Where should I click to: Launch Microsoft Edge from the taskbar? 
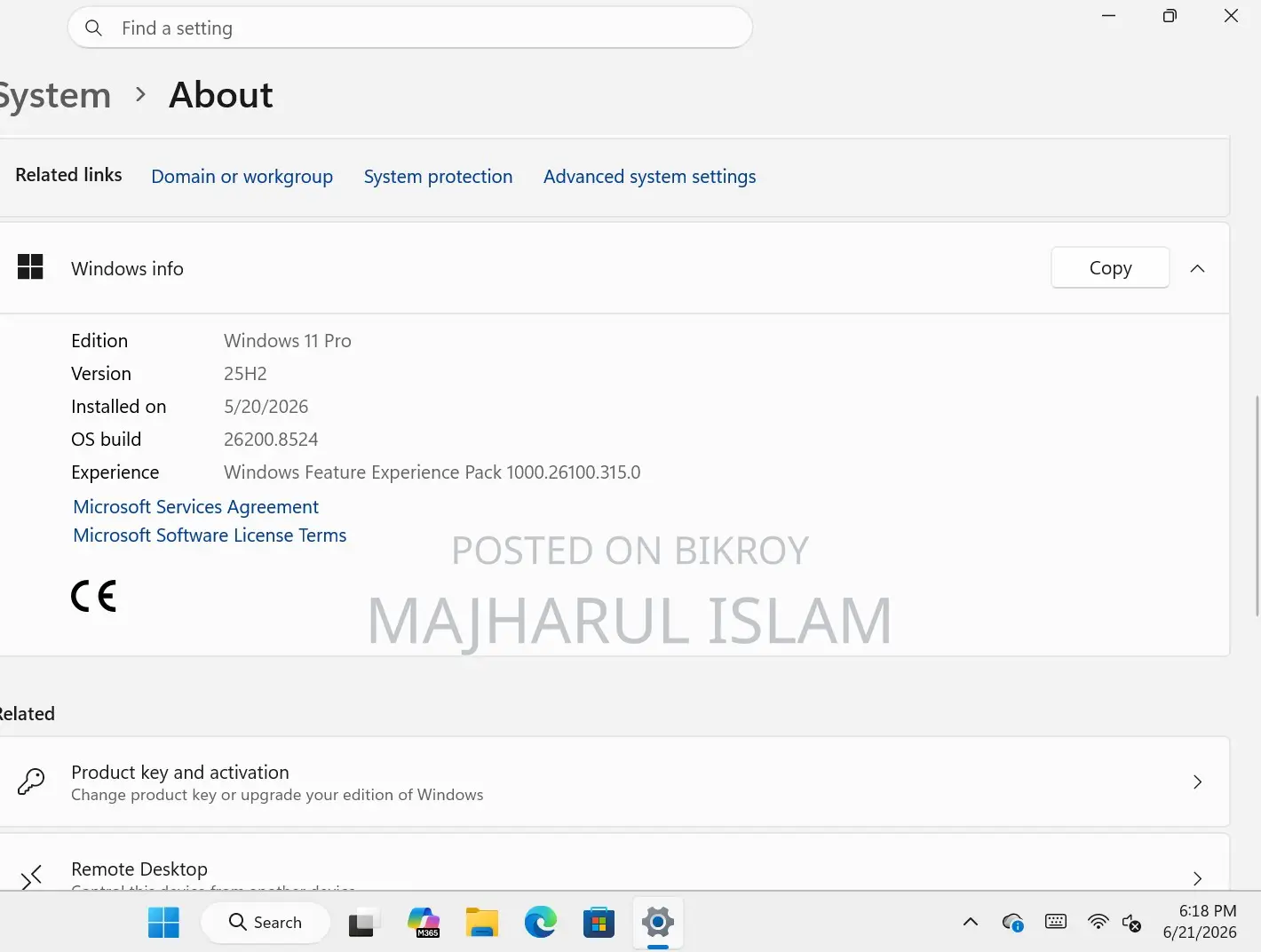pos(540,923)
